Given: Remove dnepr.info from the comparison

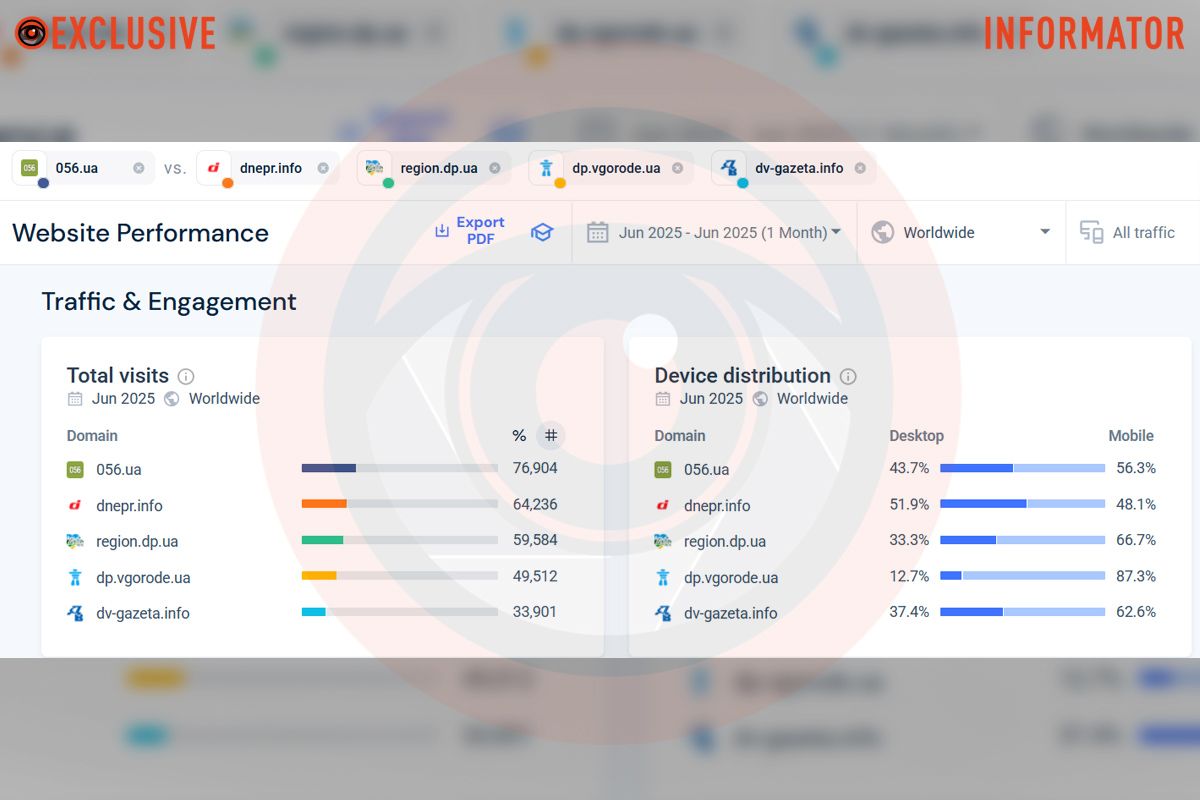Looking at the screenshot, I should (x=323, y=168).
